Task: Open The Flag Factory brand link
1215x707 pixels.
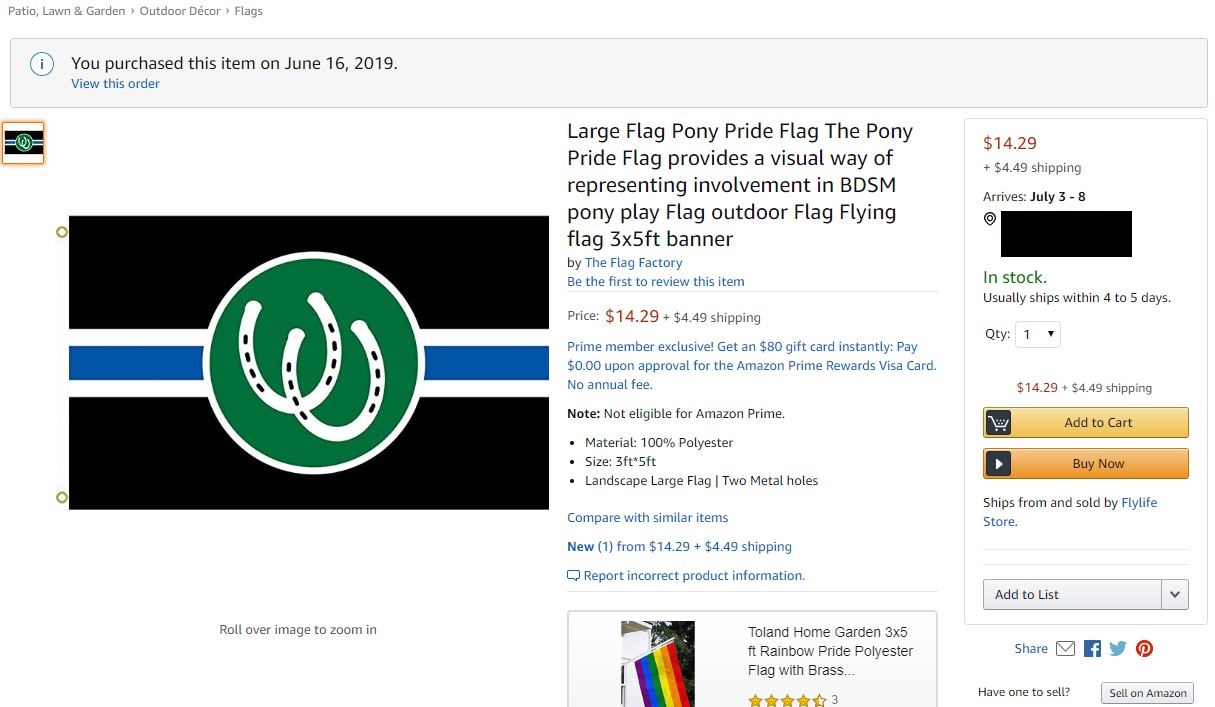Action: (633, 263)
